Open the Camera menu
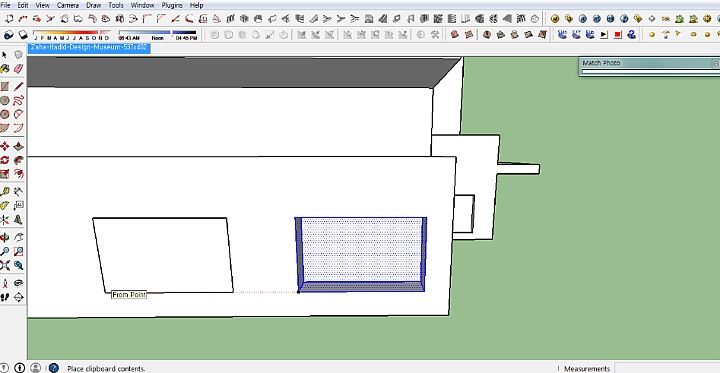720x373 pixels. point(68,5)
